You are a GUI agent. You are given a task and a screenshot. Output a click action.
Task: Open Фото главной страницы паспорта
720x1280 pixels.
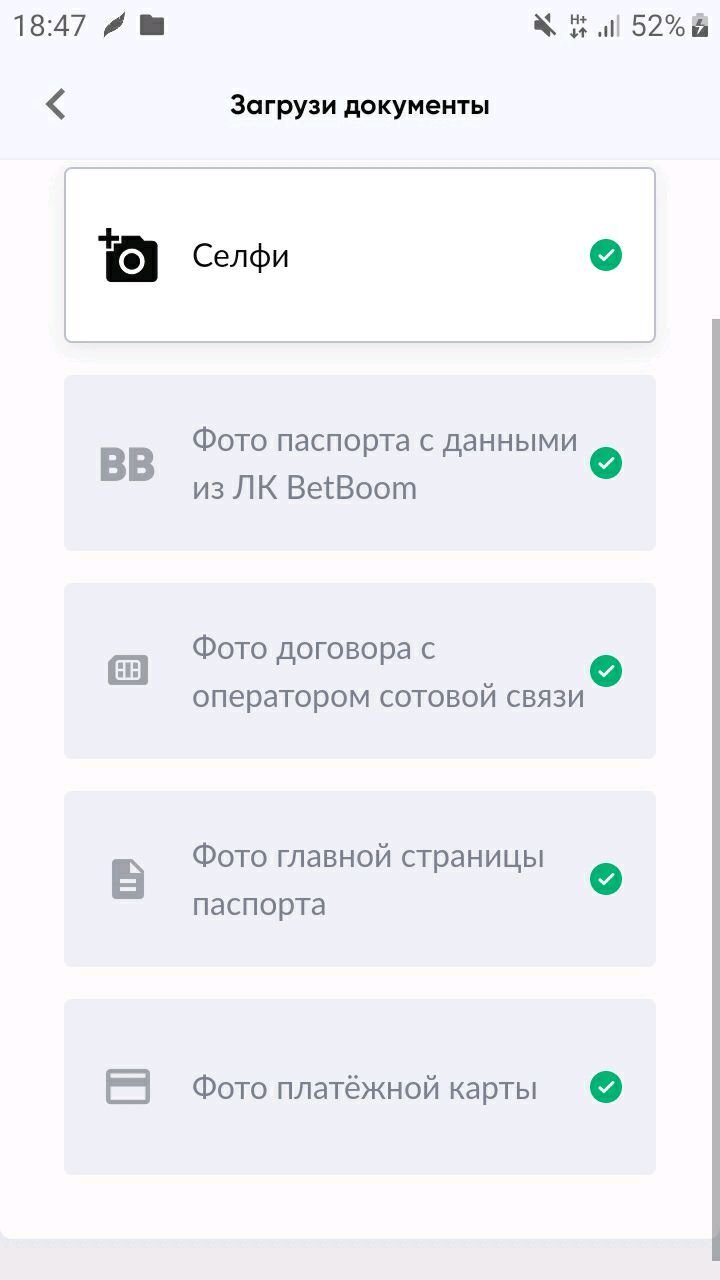pyautogui.click(x=367, y=880)
